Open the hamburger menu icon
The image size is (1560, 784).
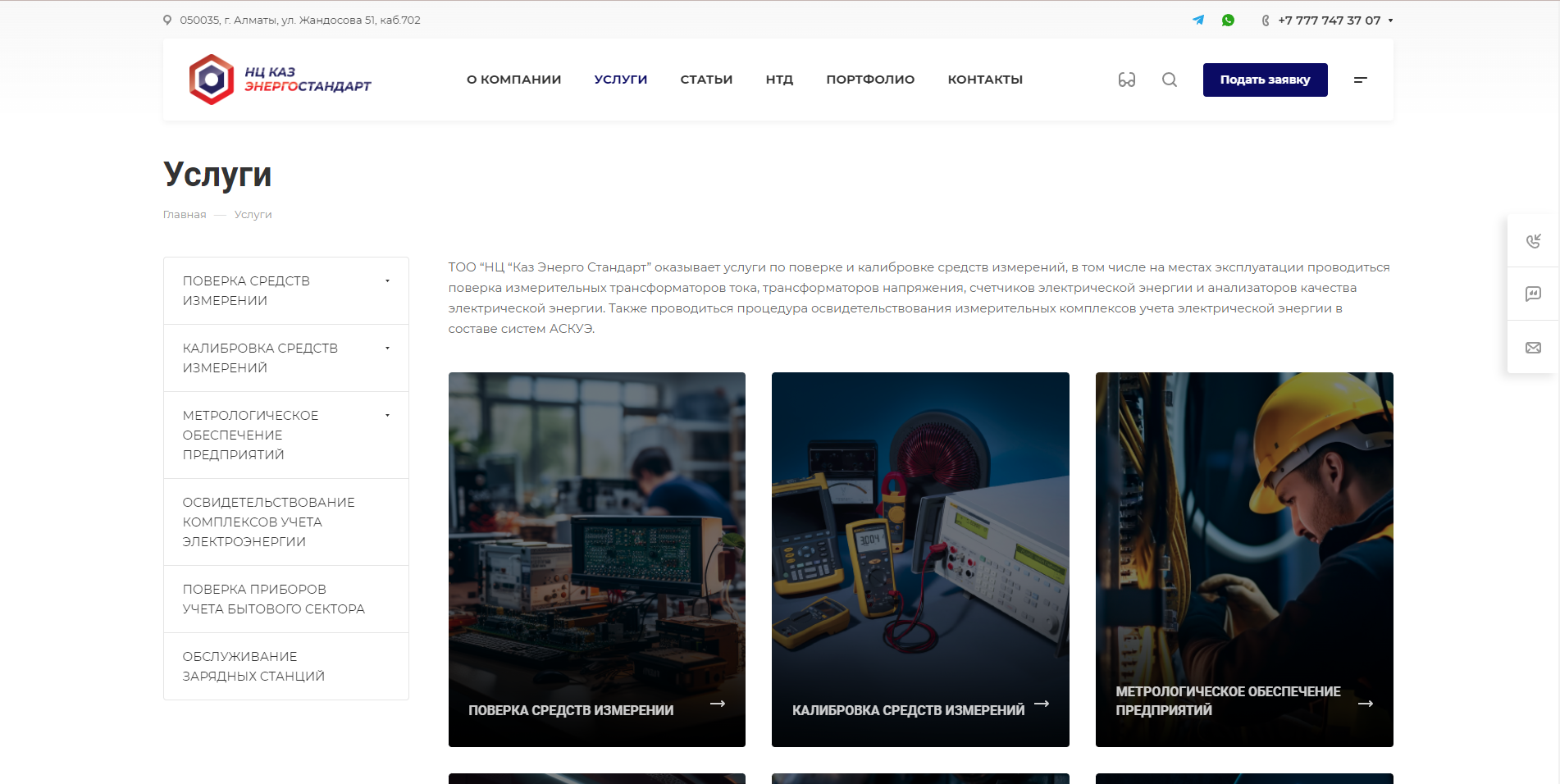point(1360,80)
